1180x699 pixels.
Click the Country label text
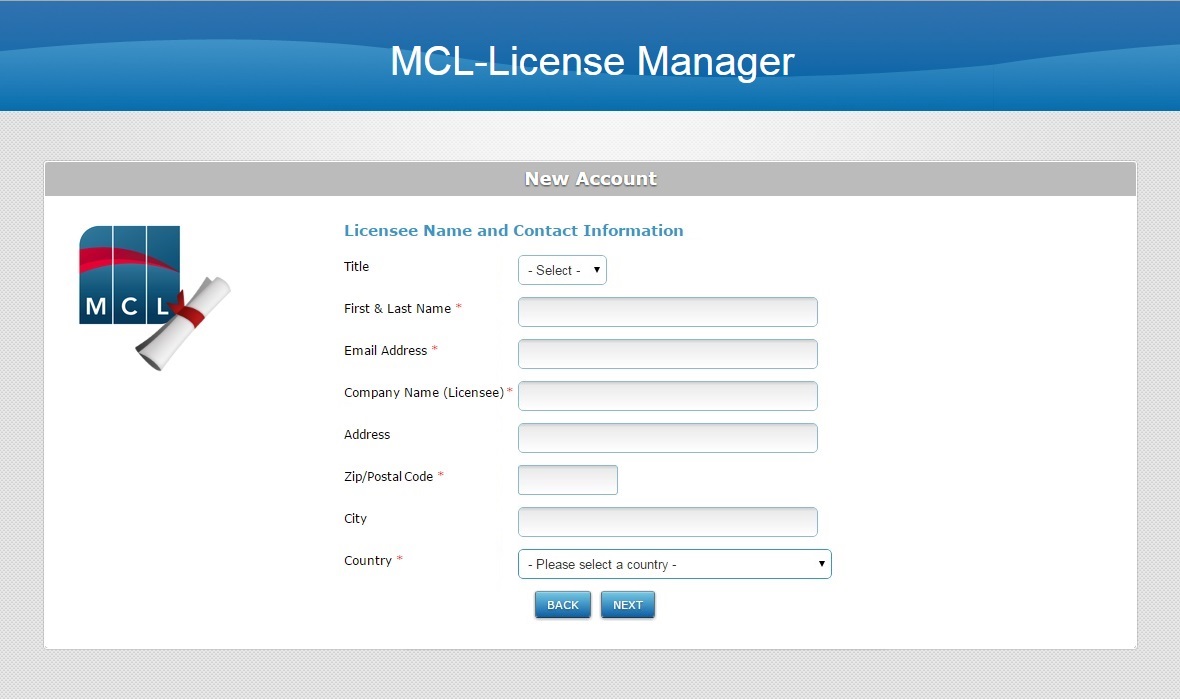coord(367,561)
